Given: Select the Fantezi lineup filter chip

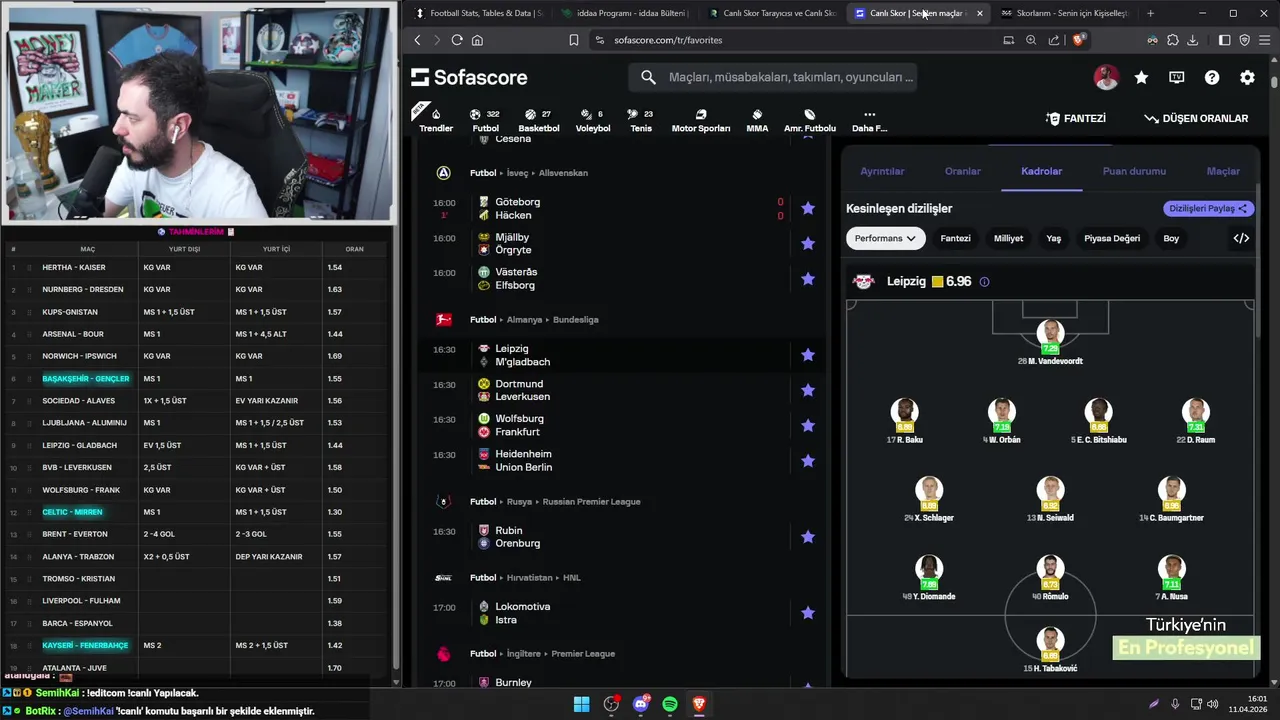Looking at the screenshot, I should [x=955, y=238].
